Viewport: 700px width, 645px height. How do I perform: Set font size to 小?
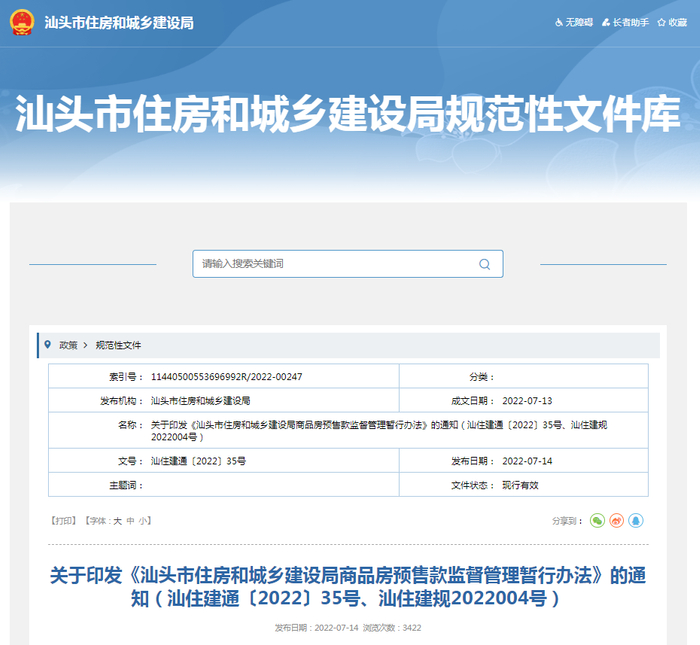143,521
